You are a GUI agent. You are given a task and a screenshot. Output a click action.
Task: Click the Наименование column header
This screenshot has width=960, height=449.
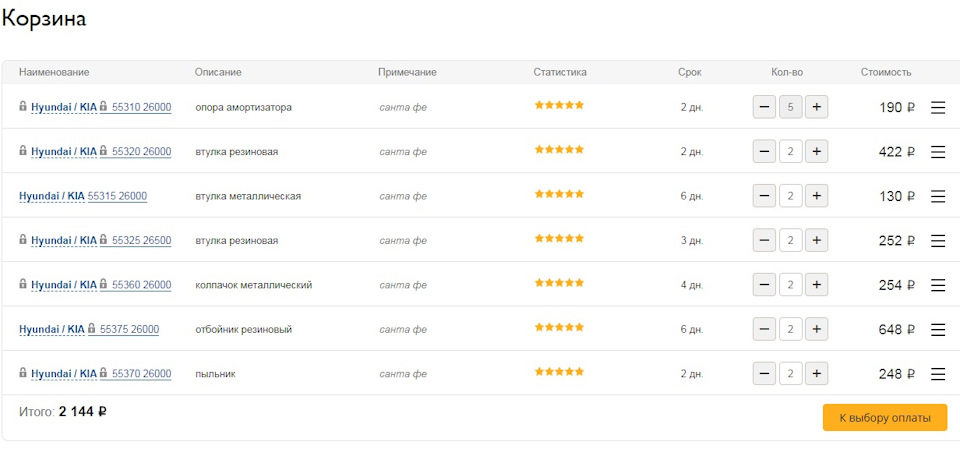pos(54,72)
